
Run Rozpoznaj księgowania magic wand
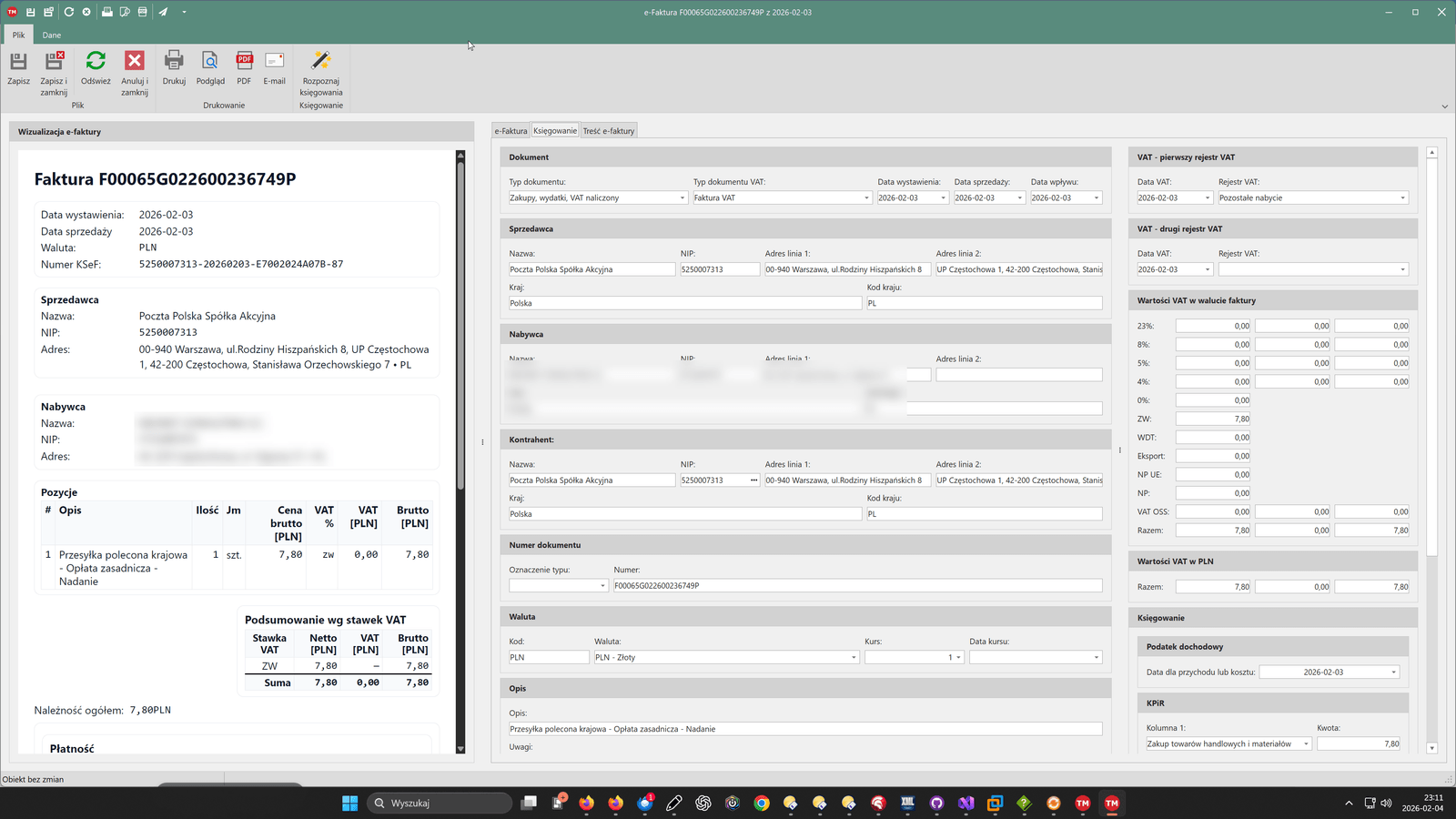click(x=321, y=62)
